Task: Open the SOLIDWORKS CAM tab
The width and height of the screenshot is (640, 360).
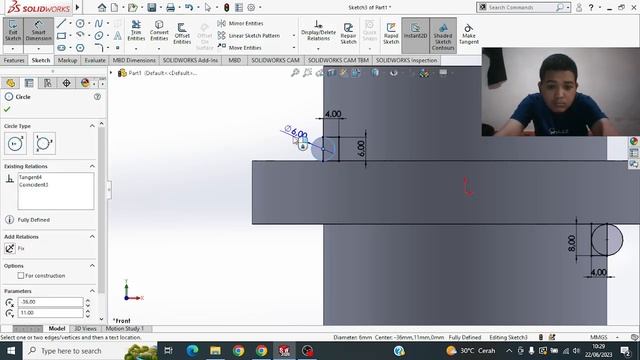Action: [275, 60]
